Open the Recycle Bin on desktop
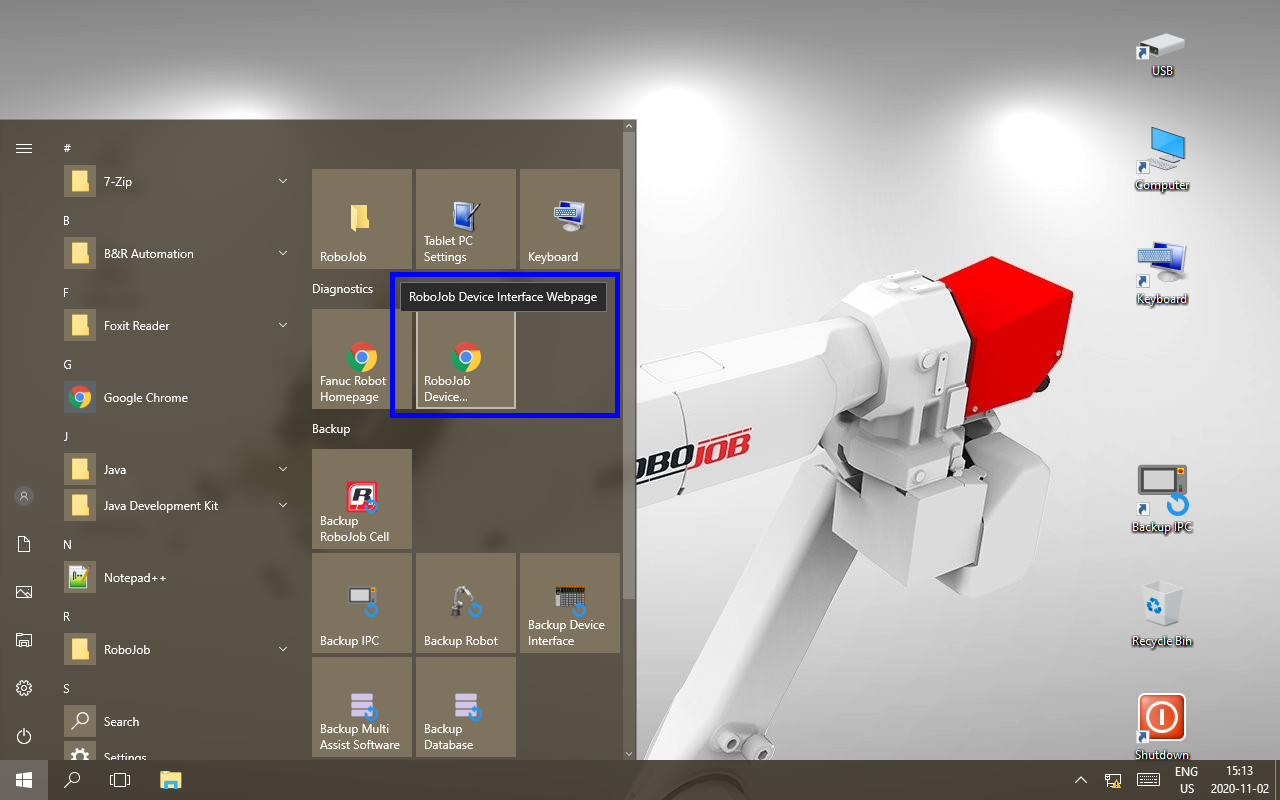Screen dimensions: 1280x800 (1161, 615)
